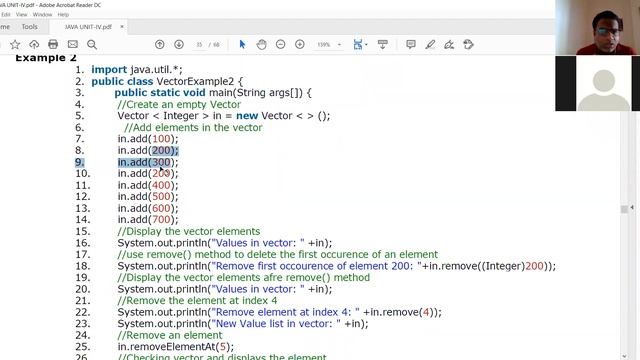
Task: Click '//Create an empty Vector' comment
Action: (179, 104)
